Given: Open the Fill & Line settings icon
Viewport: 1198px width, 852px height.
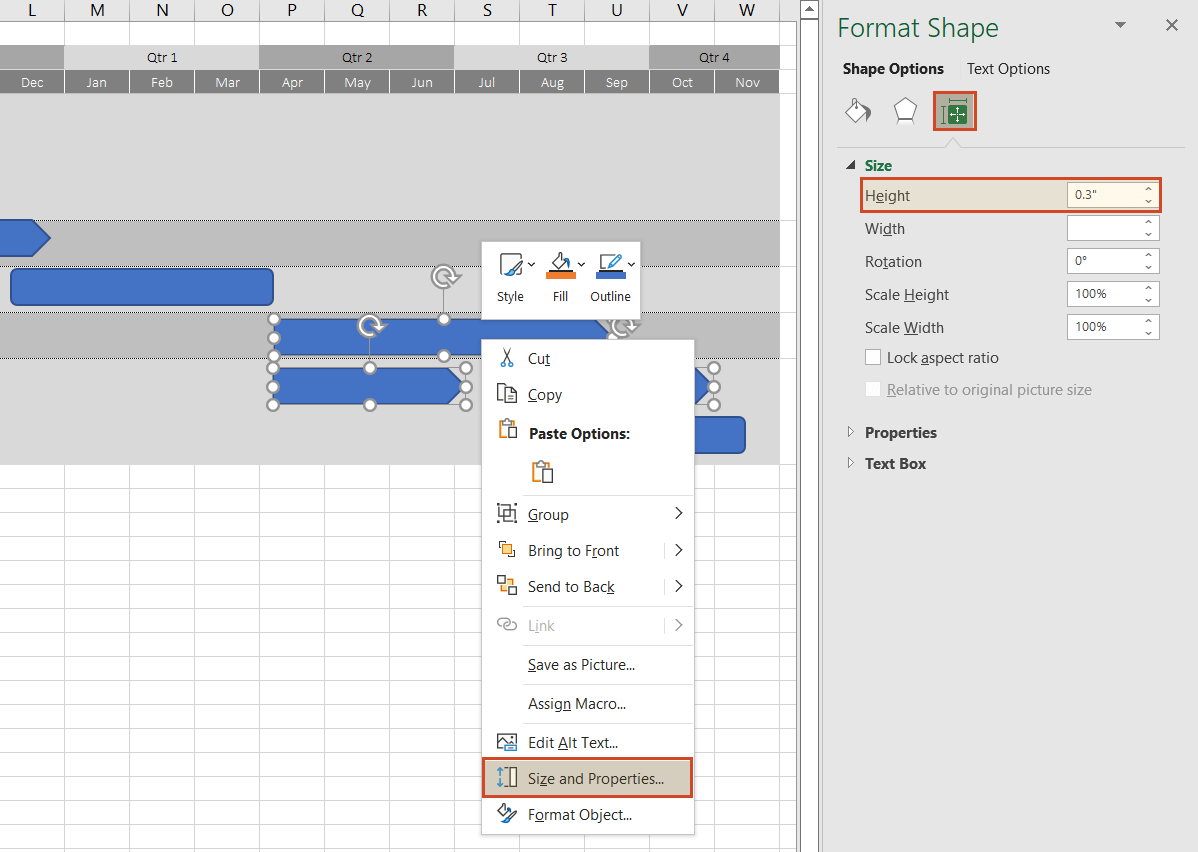Looking at the screenshot, I should [857, 111].
